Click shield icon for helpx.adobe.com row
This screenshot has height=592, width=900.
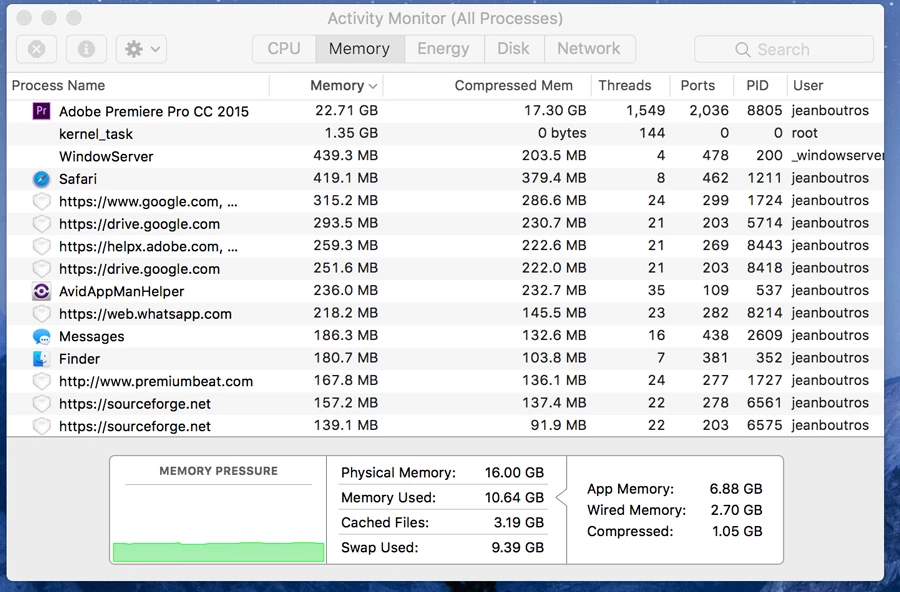[41, 246]
